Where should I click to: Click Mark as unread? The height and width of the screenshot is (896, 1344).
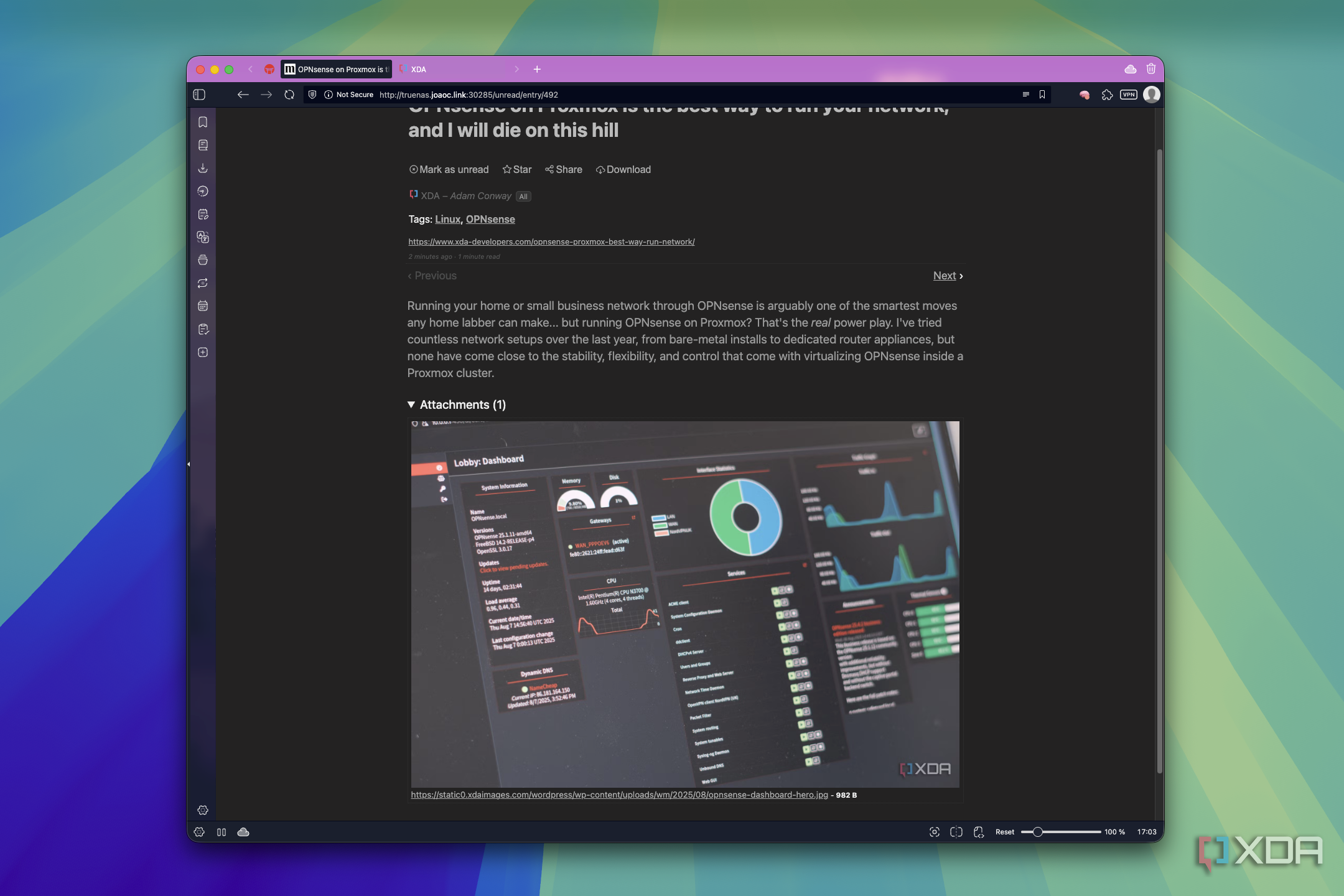pyautogui.click(x=449, y=170)
